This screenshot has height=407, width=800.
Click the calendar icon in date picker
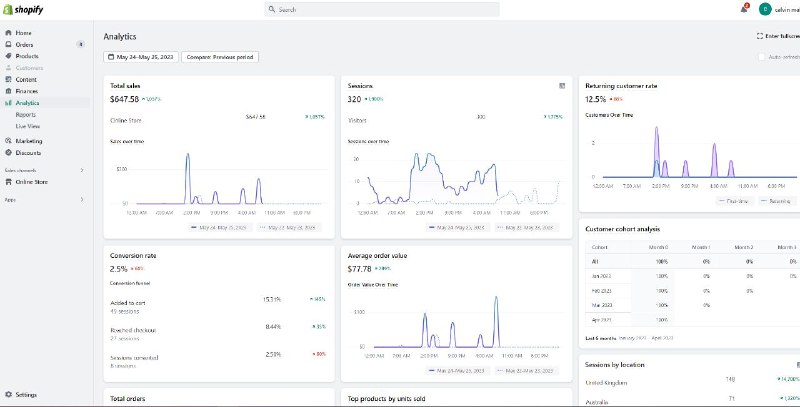pos(111,57)
